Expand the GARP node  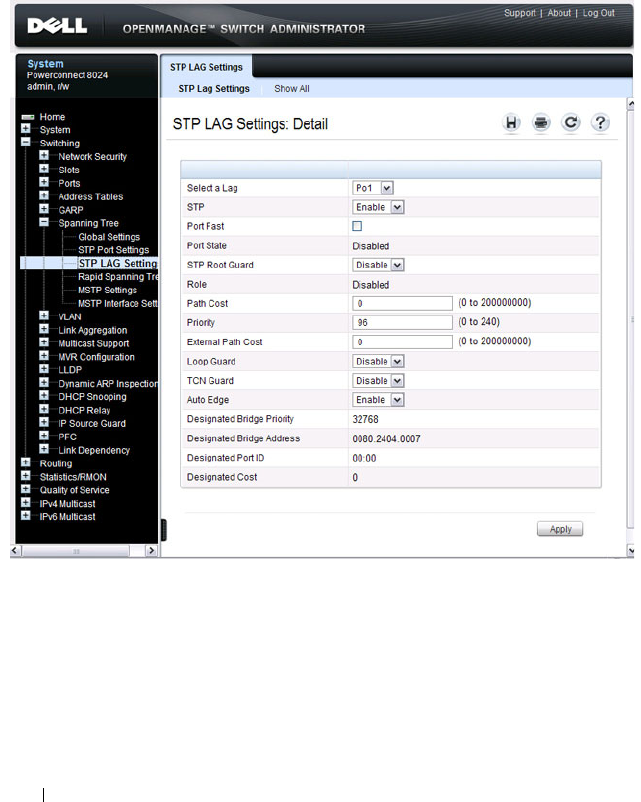click(44, 209)
